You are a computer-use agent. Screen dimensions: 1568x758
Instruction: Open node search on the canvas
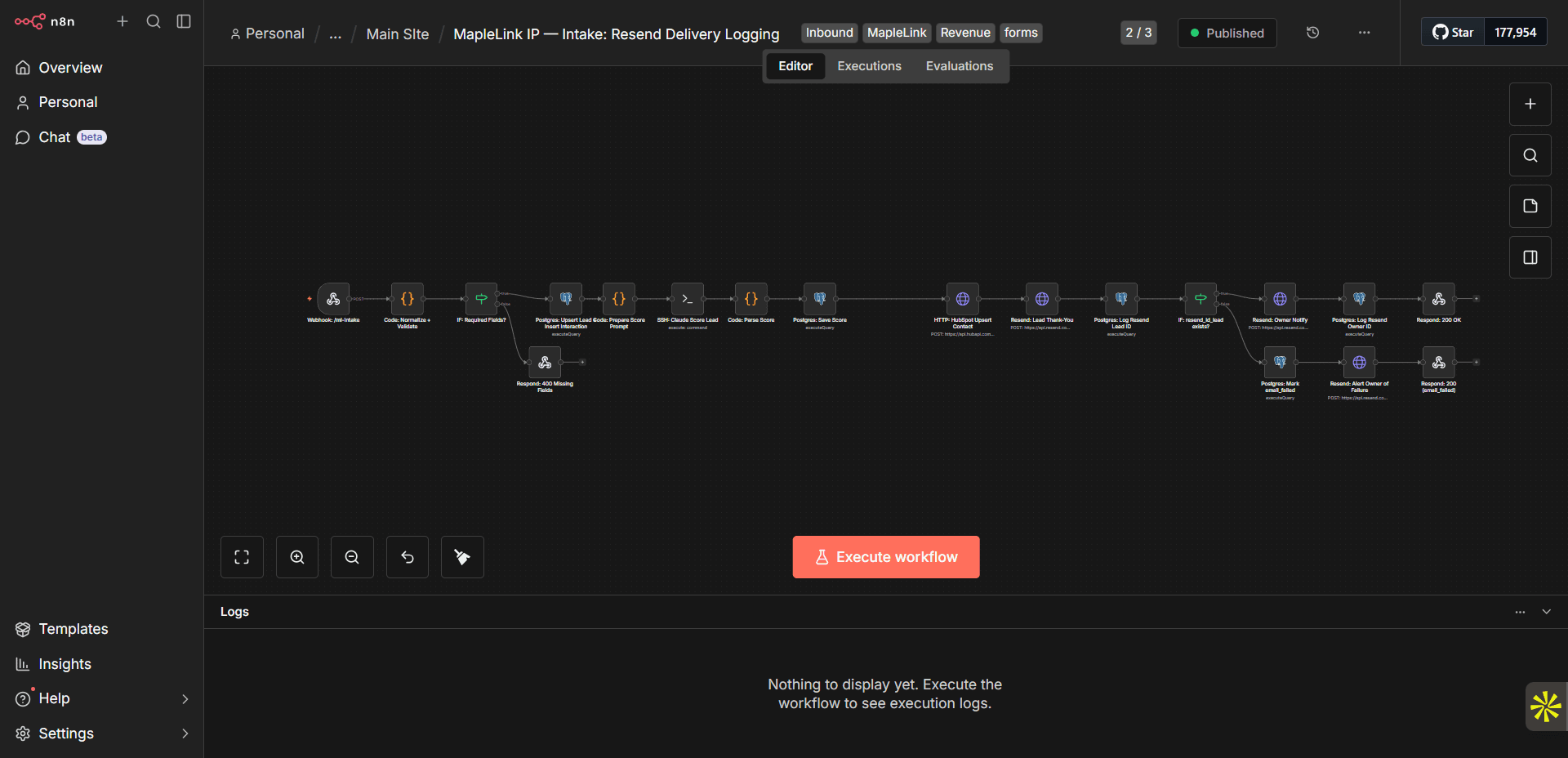1530,154
